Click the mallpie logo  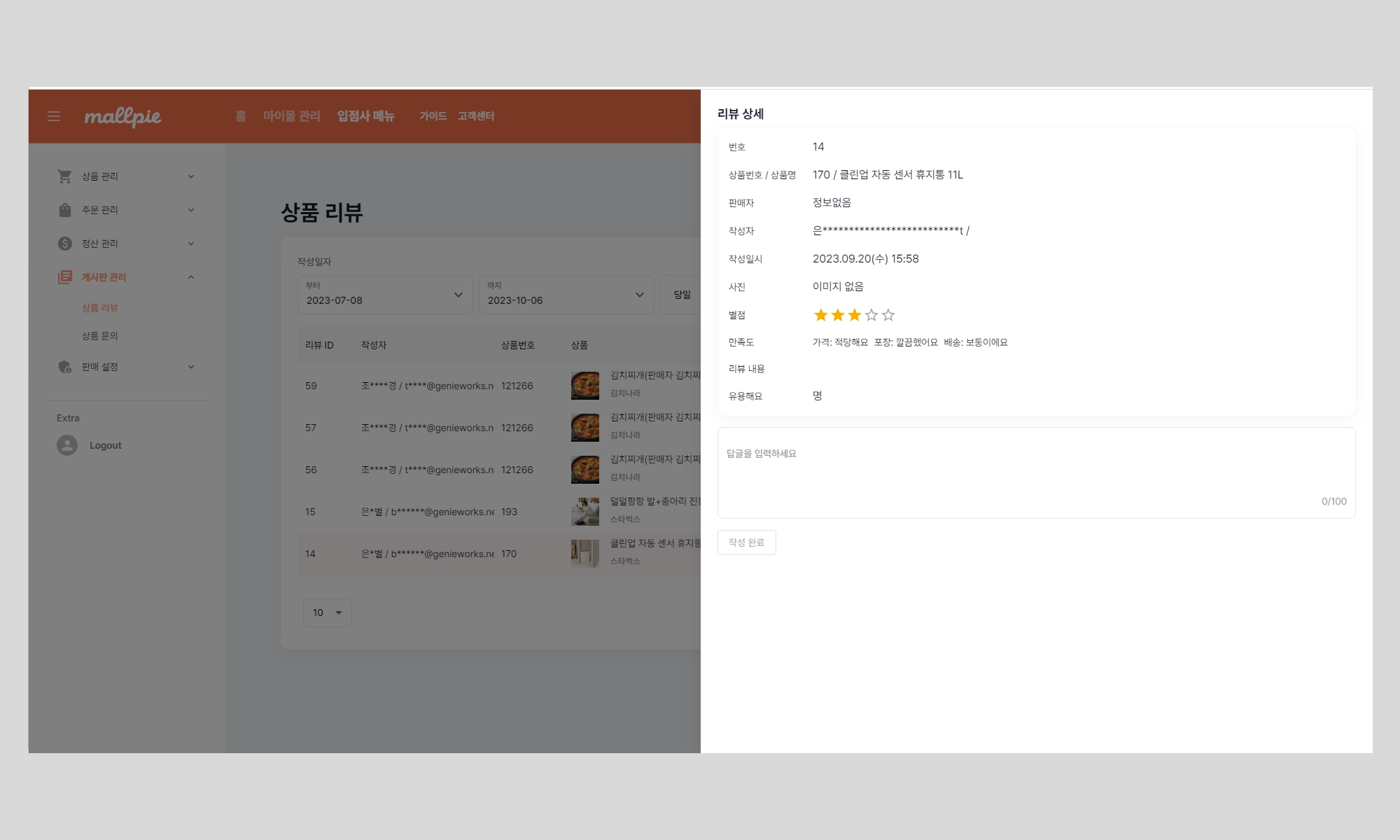click(122, 116)
